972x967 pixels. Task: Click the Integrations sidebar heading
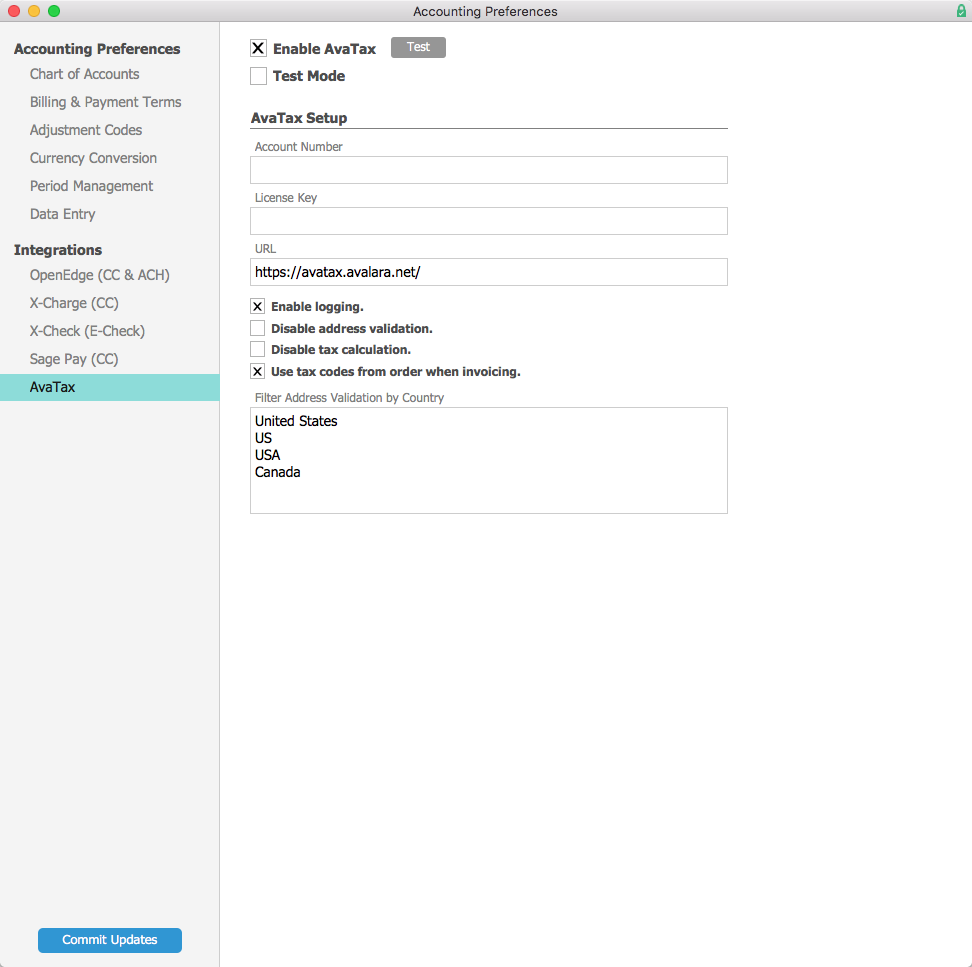tap(58, 250)
